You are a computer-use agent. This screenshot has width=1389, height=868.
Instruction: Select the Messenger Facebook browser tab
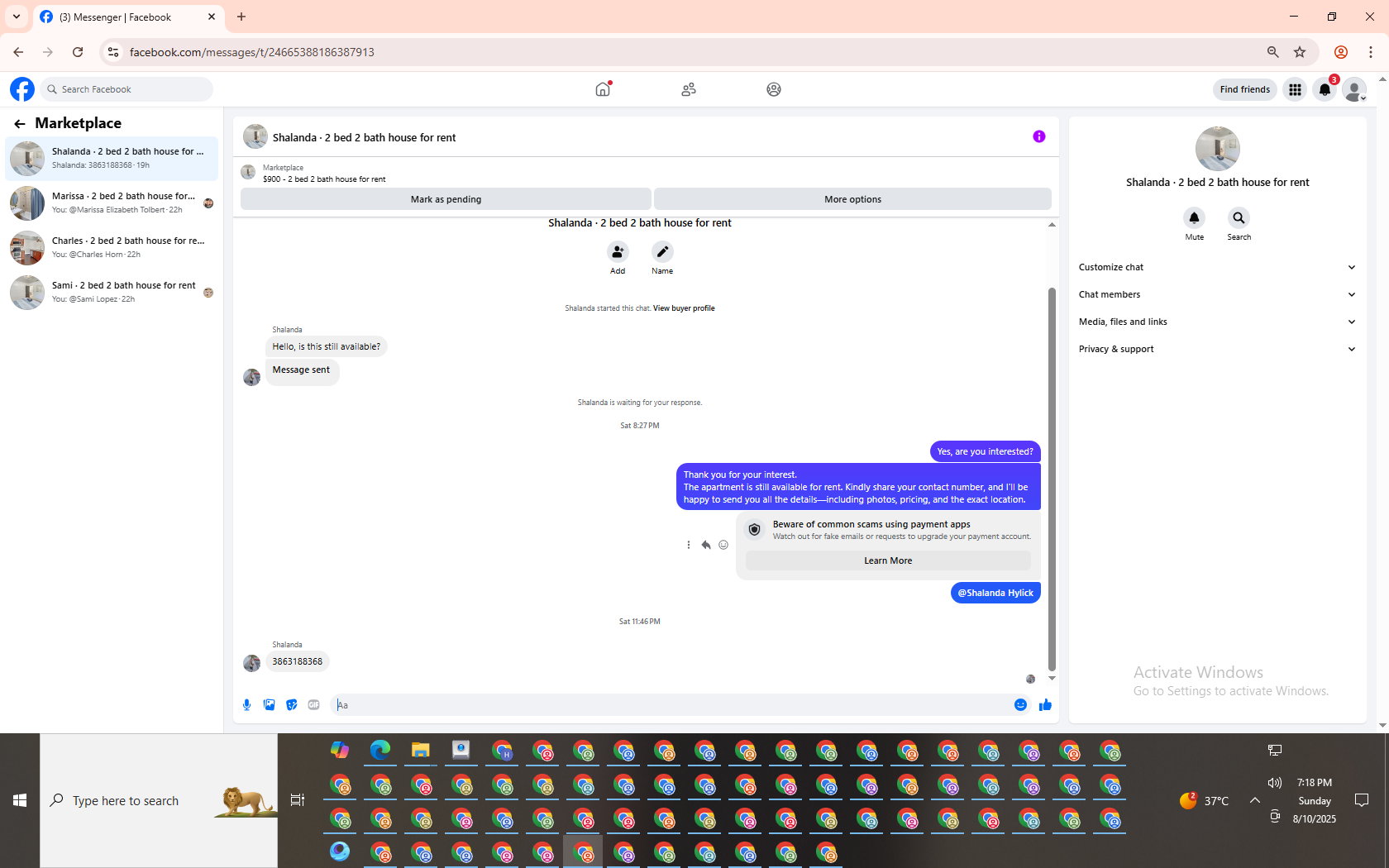128,17
